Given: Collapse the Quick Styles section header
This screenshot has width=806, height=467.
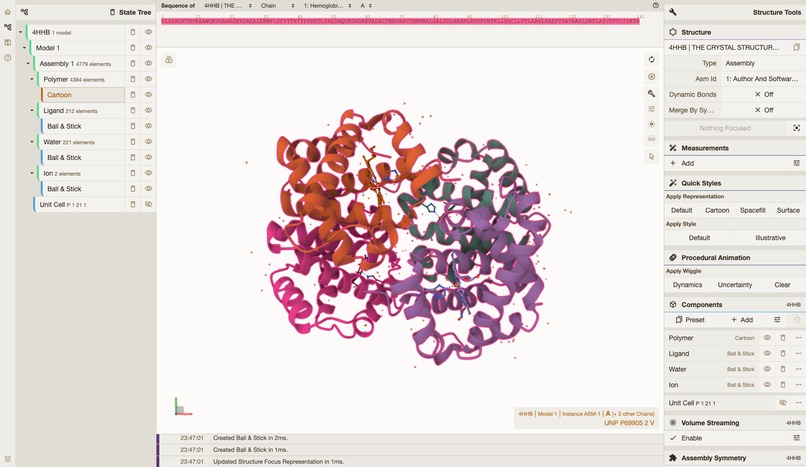Looking at the screenshot, I should click(x=735, y=183).
